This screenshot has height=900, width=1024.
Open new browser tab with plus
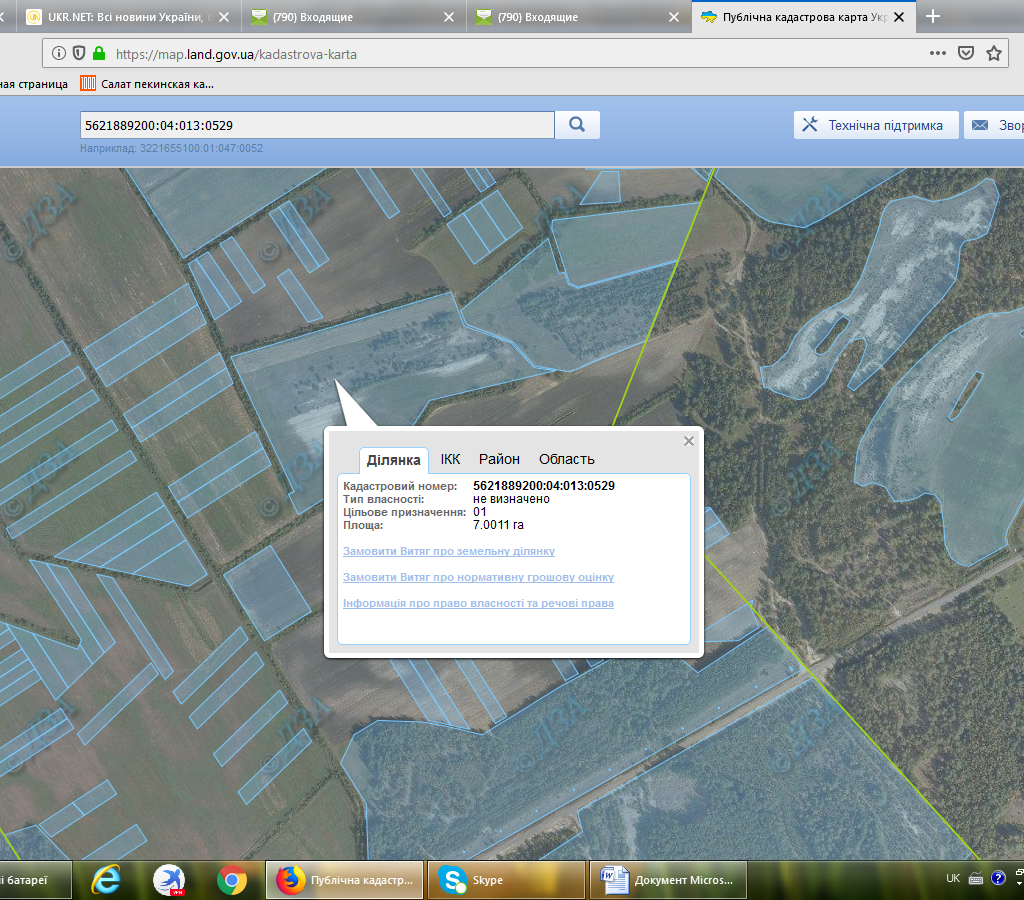click(933, 17)
